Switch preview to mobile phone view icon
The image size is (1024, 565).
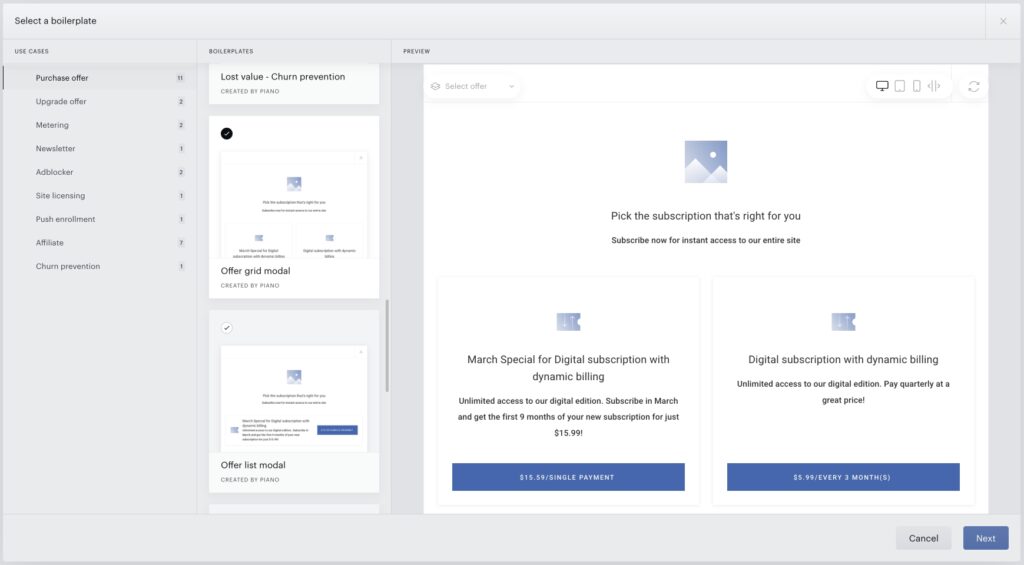(x=916, y=86)
